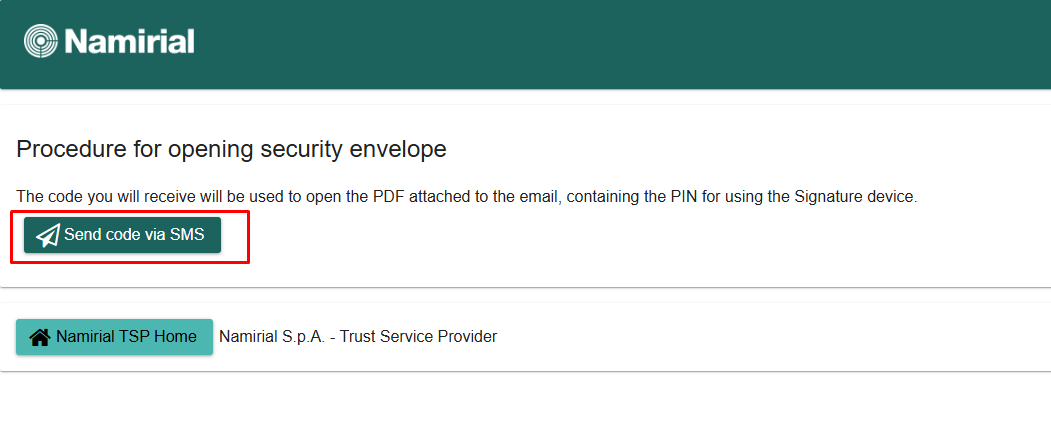
Task: Click the house icon in the footer
Action: click(x=40, y=338)
